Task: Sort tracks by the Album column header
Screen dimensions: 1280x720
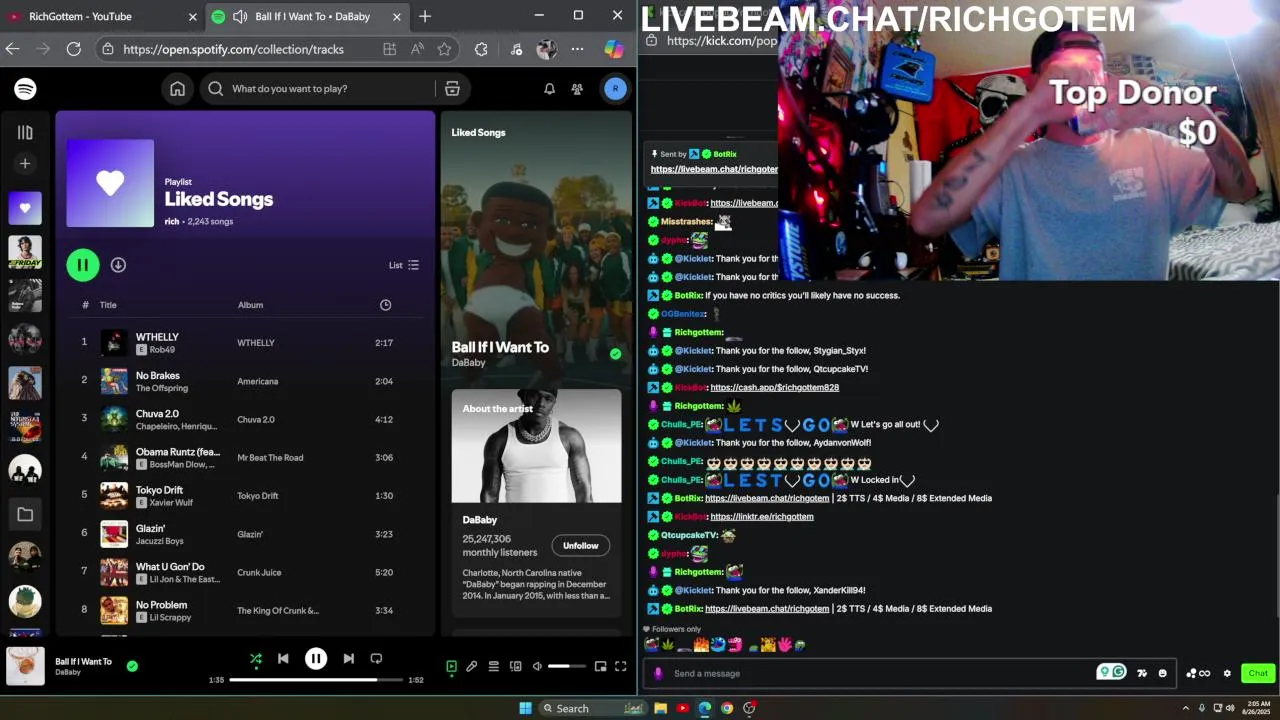Action: [x=250, y=305]
